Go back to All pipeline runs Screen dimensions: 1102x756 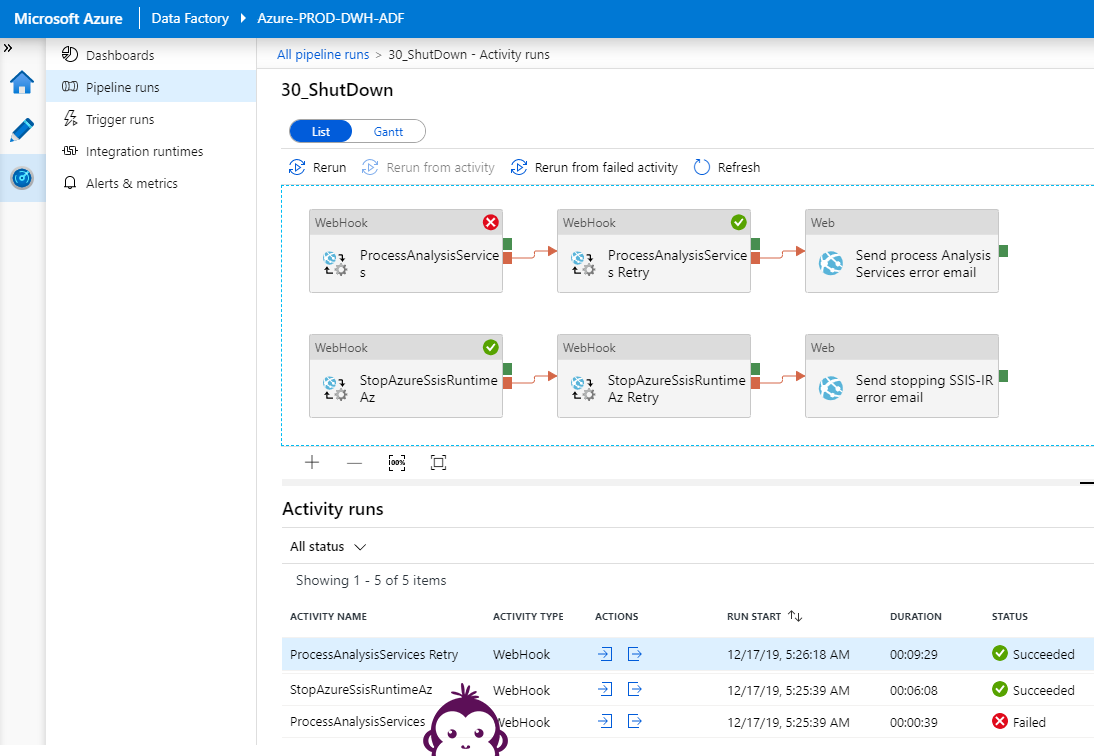[x=323, y=55]
